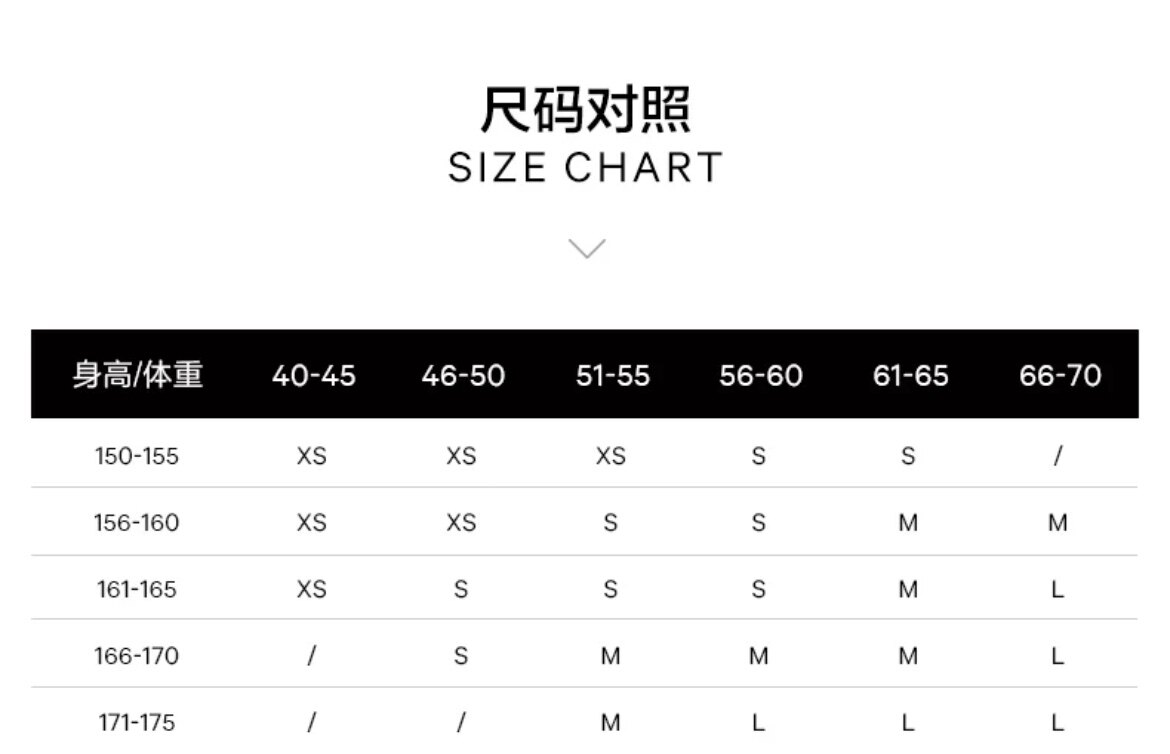The height and width of the screenshot is (754, 1170).
Task: Click the 161-165 height row label
Action: pos(137,589)
